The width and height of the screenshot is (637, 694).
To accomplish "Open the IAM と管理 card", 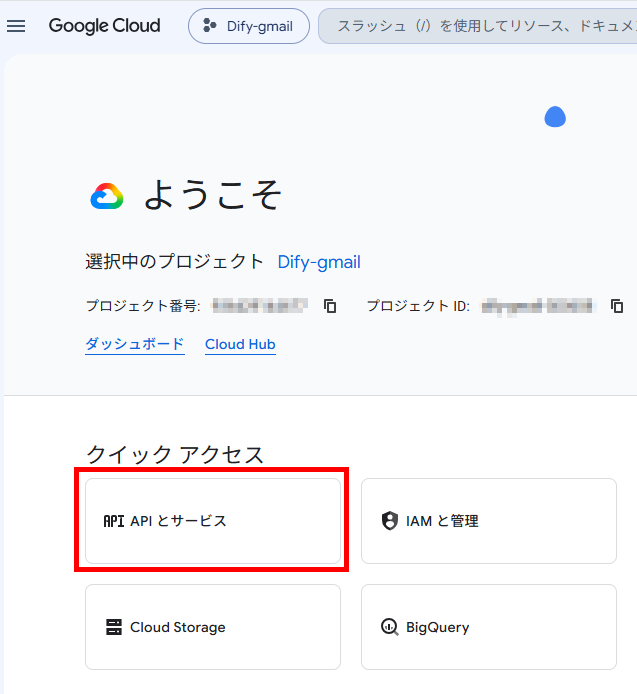I will 489,521.
